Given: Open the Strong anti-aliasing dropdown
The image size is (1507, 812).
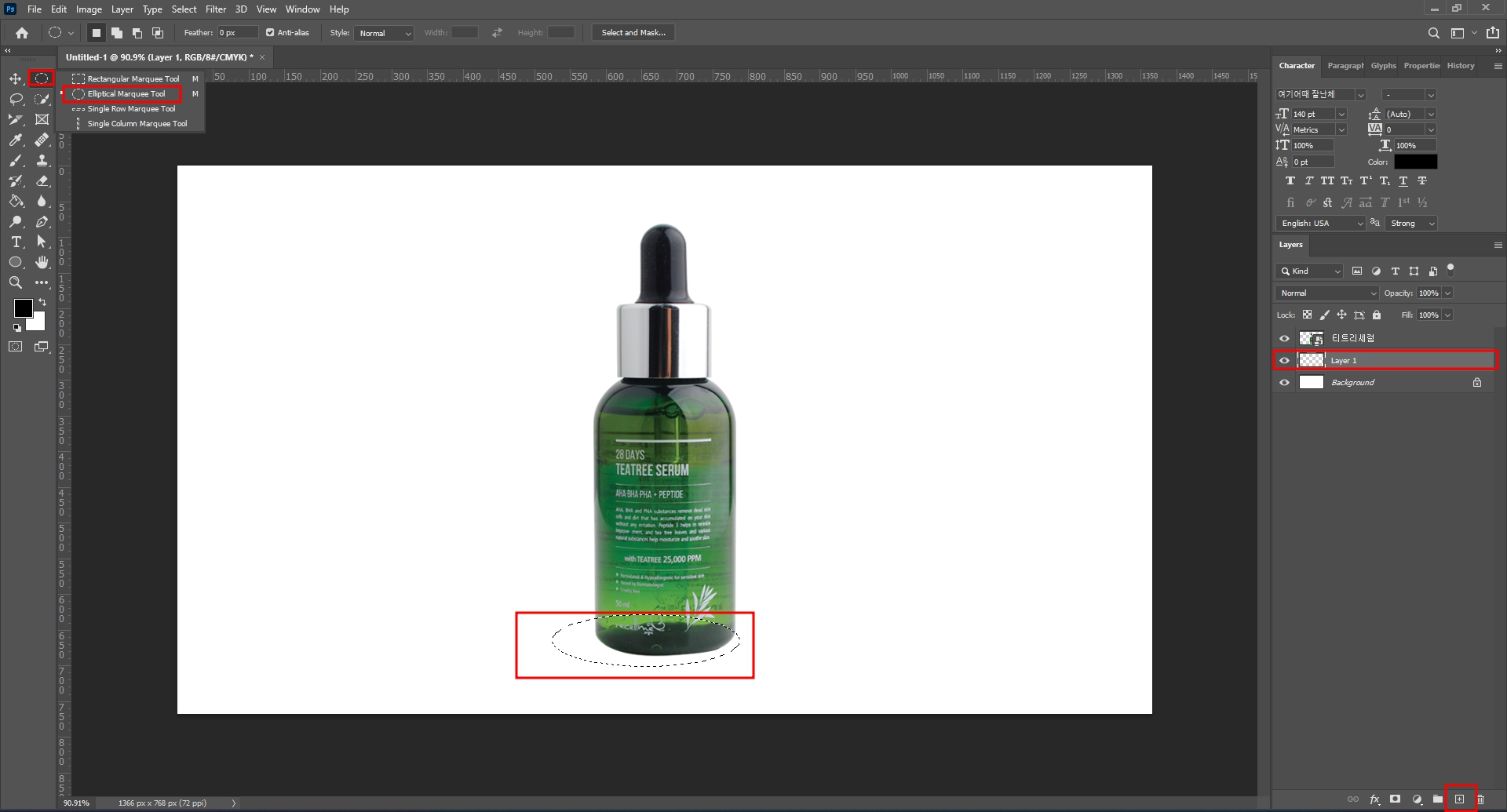Looking at the screenshot, I should tap(1411, 224).
